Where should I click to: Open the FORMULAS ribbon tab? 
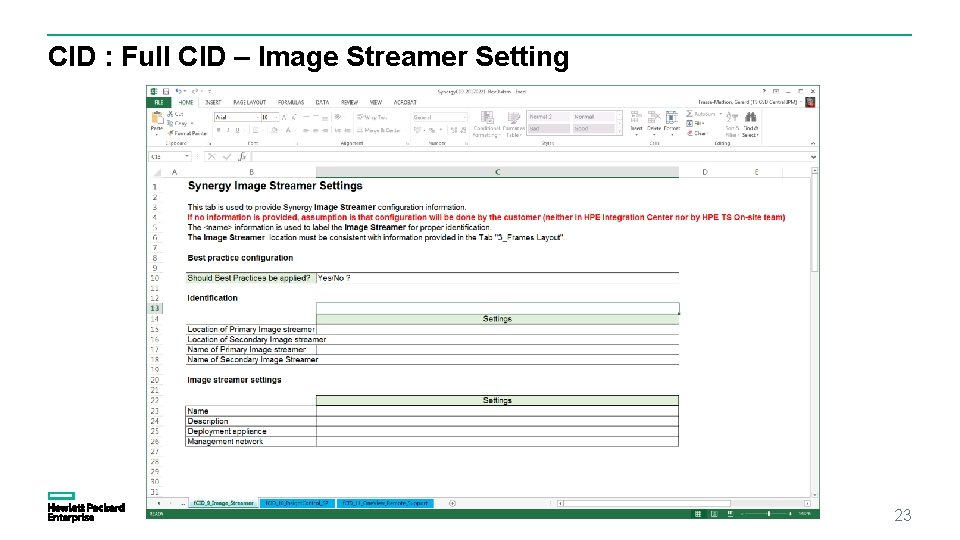[291, 102]
